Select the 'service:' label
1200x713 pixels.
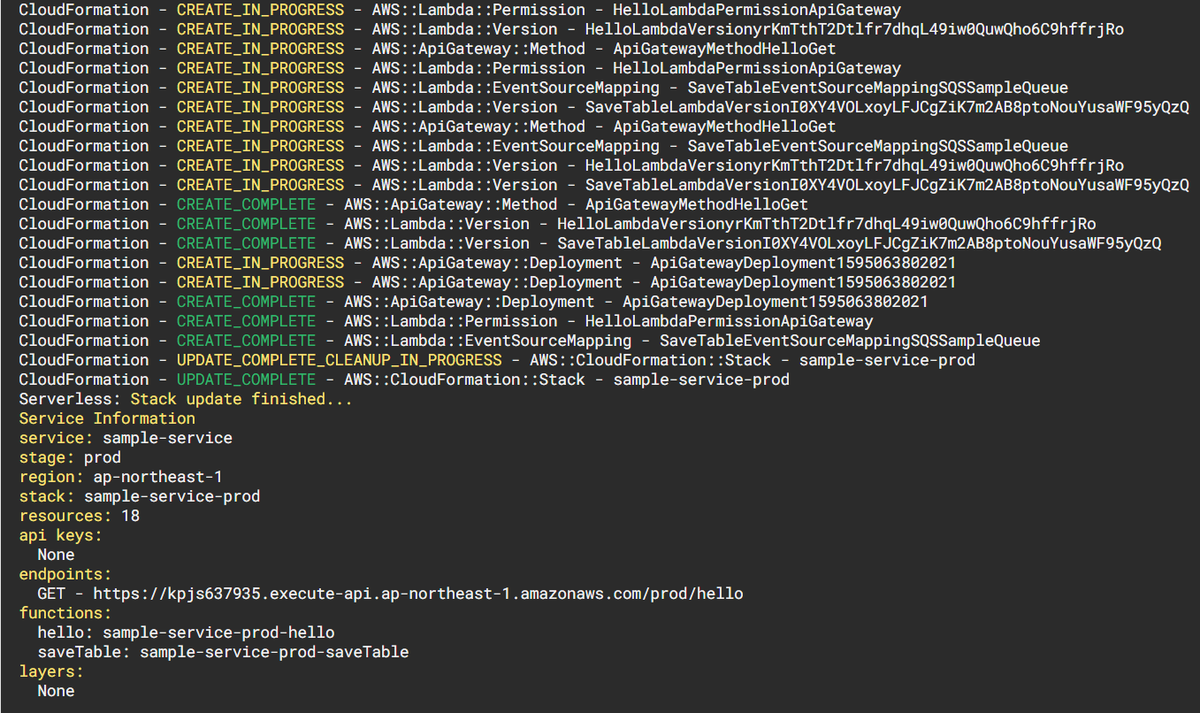click(x=56, y=438)
